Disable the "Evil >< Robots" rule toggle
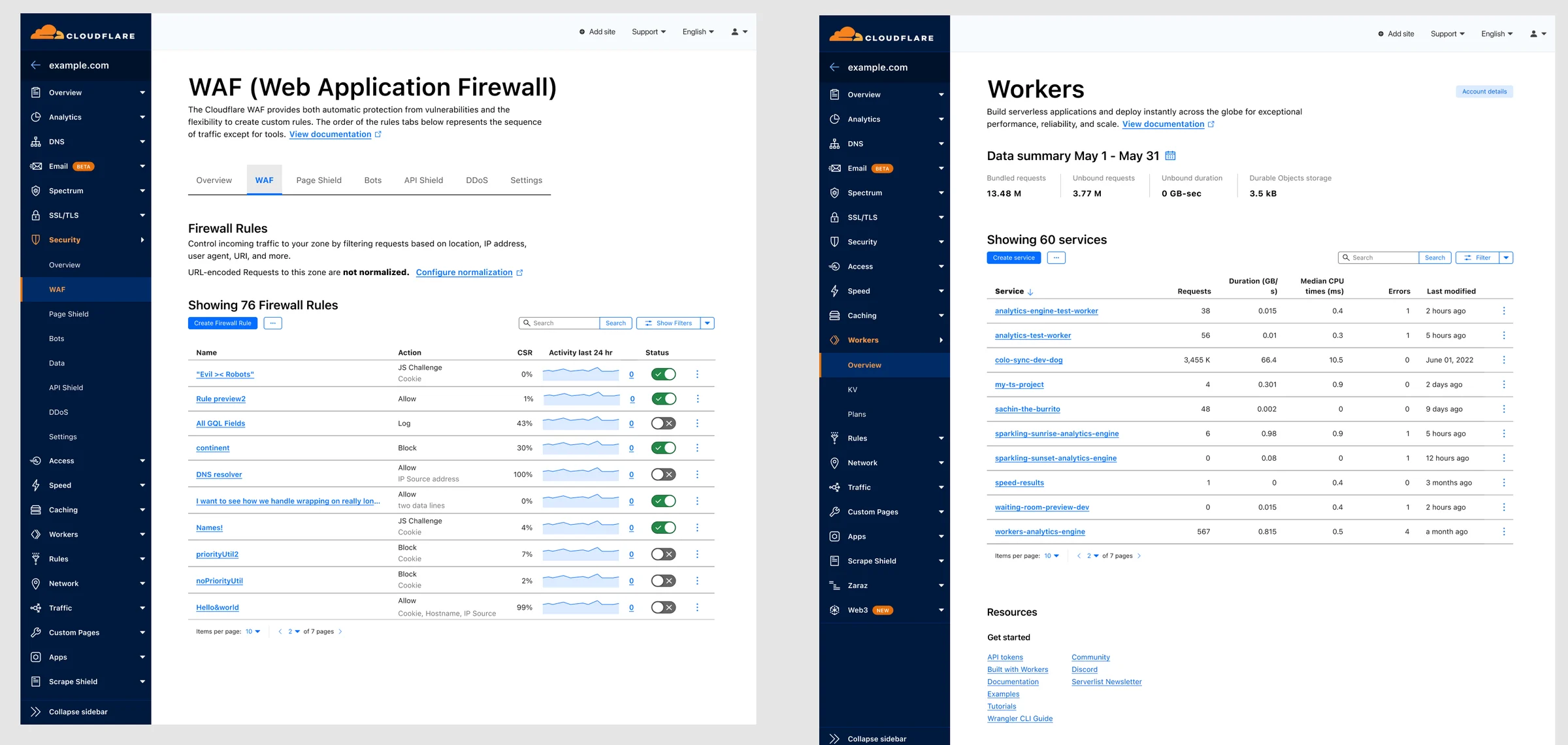The width and height of the screenshot is (1568, 745). [663, 374]
